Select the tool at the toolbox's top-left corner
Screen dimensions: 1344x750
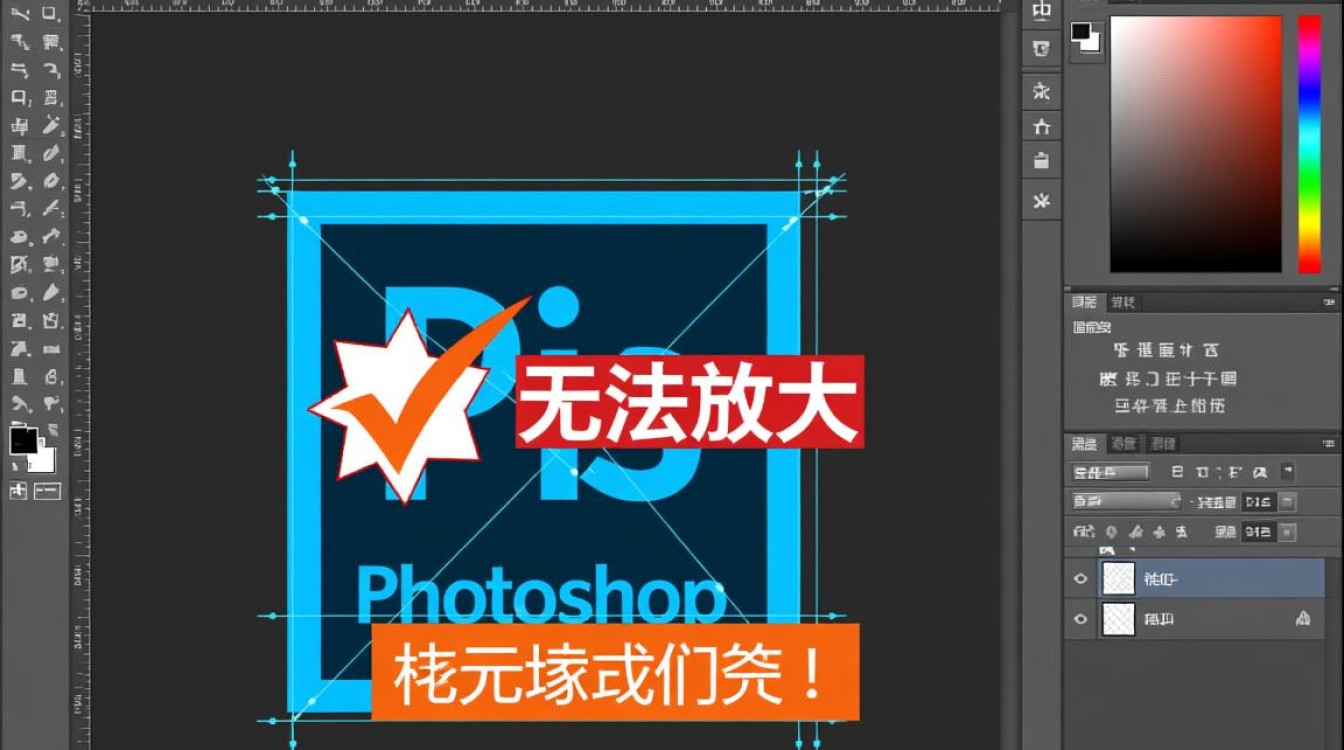pos(18,15)
